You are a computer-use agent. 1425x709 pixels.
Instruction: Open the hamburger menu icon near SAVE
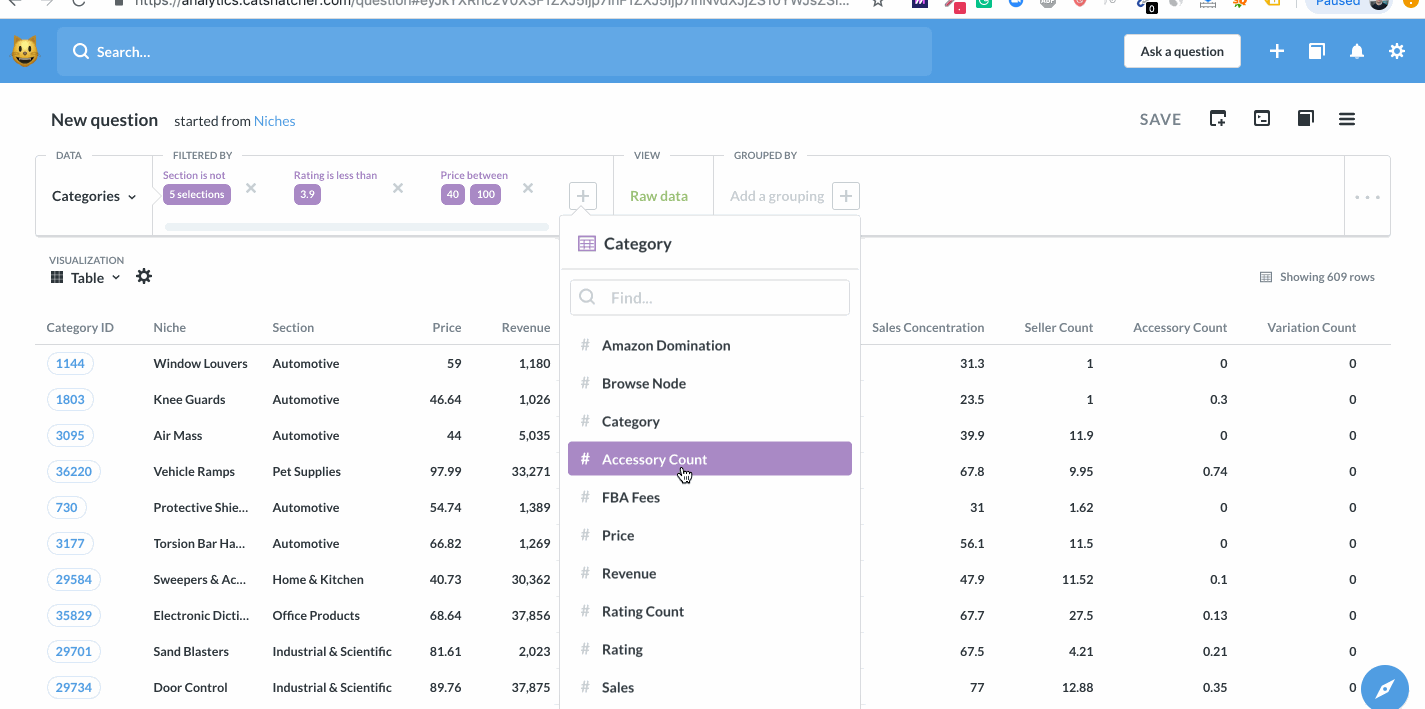(x=1347, y=119)
